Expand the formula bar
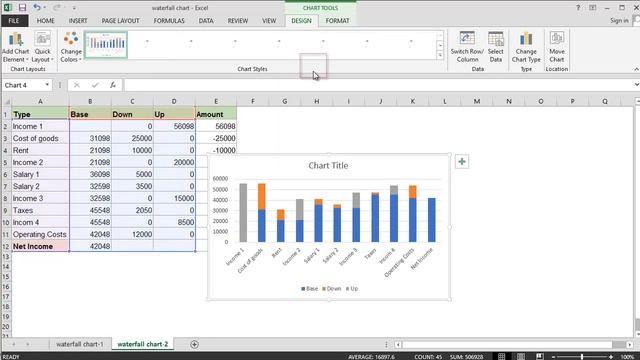640x360 pixels. (x=636, y=85)
